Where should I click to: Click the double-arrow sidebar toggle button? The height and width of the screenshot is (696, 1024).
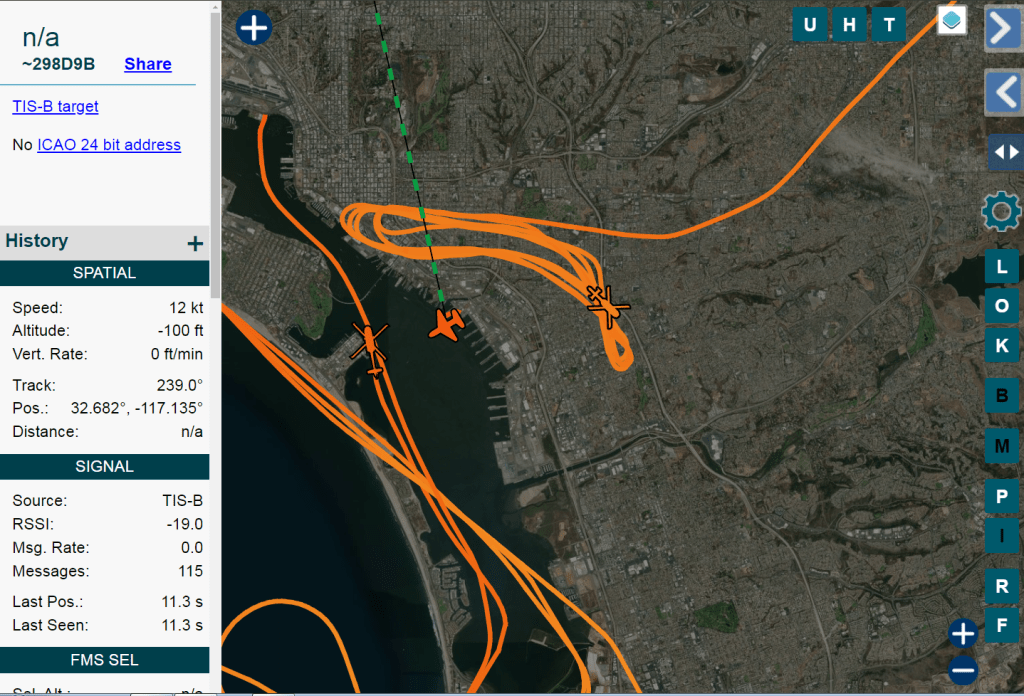1003,153
